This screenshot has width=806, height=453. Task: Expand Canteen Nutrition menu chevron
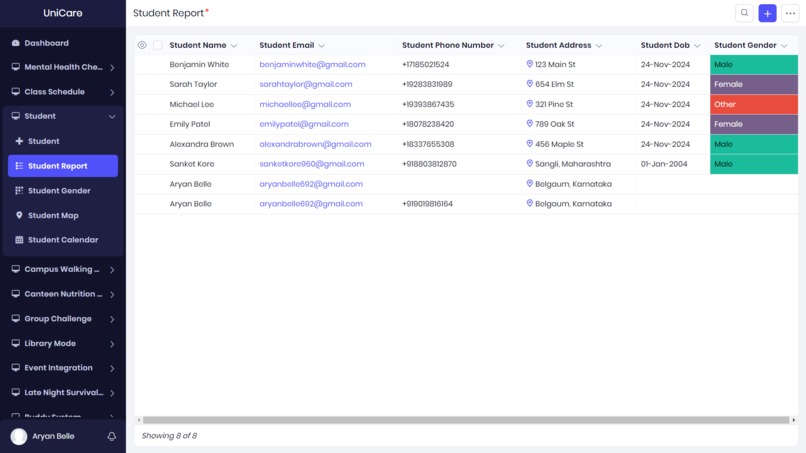pos(112,294)
